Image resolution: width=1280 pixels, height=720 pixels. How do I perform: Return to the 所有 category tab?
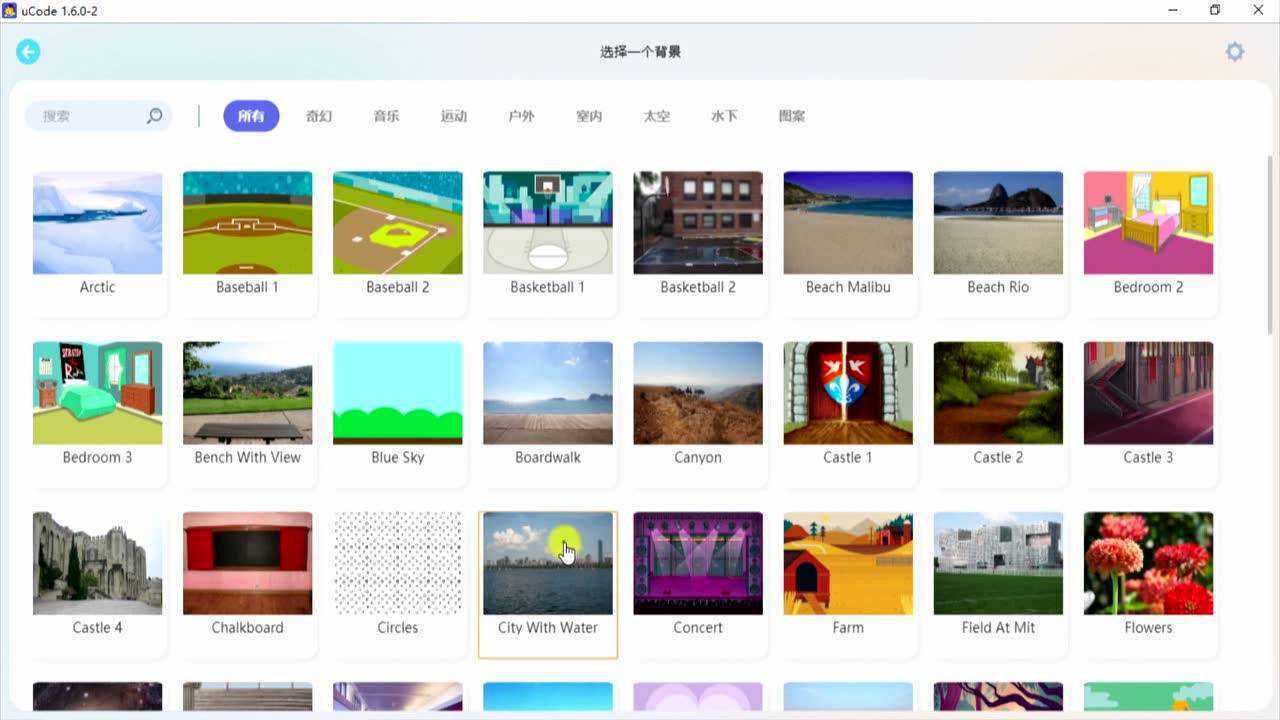click(x=251, y=116)
